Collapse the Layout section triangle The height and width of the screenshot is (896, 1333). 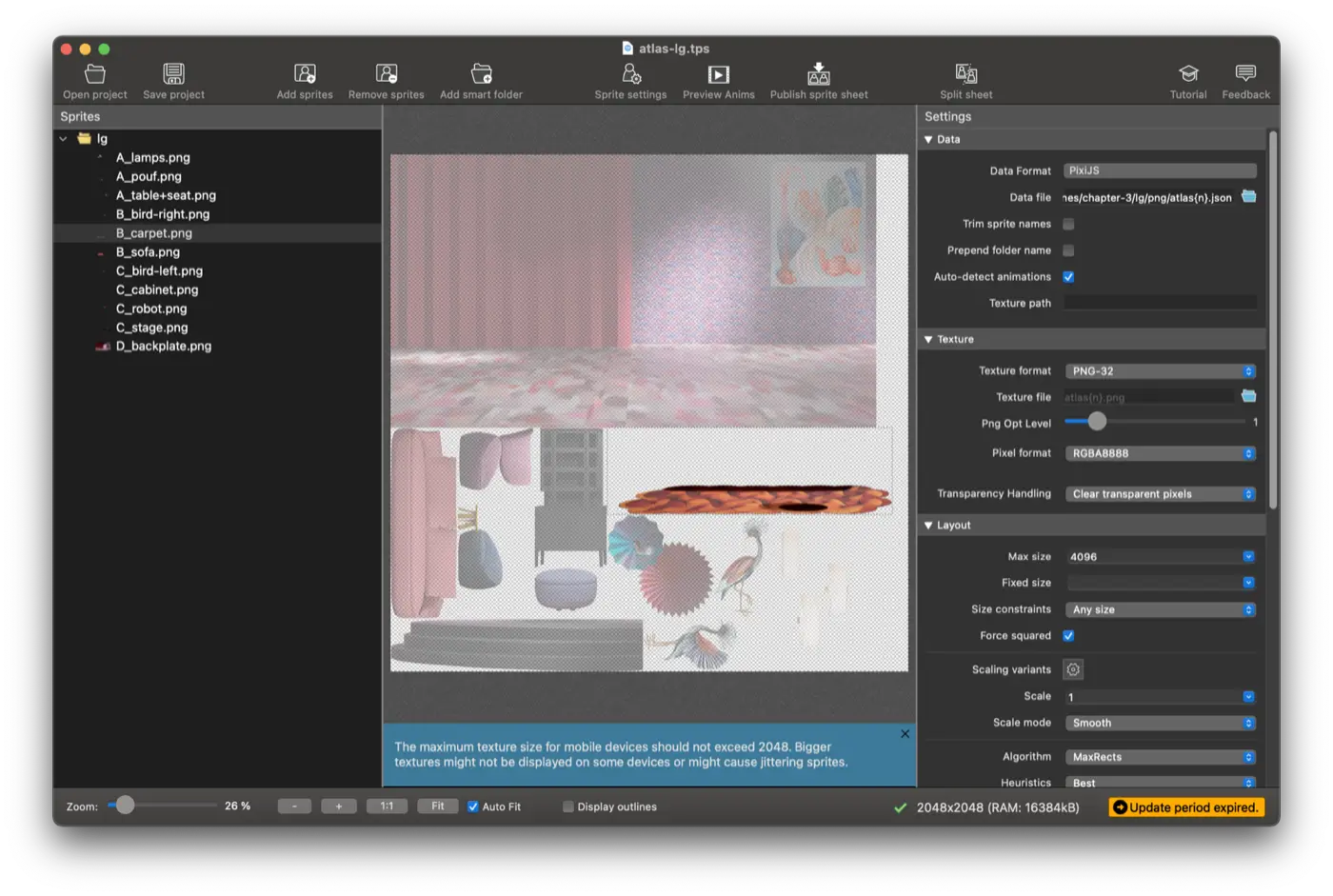tap(928, 526)
